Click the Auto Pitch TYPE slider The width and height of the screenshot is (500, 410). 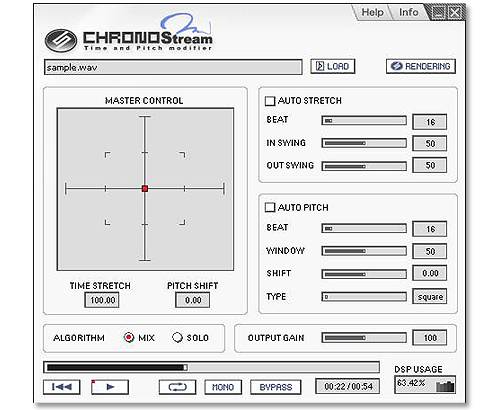coord(364,296)
